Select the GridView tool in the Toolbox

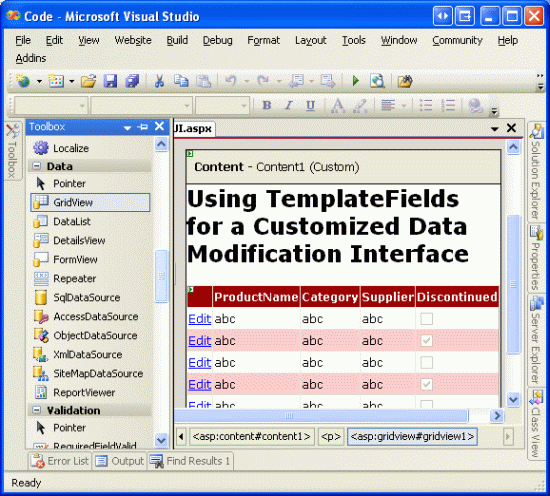90,202
